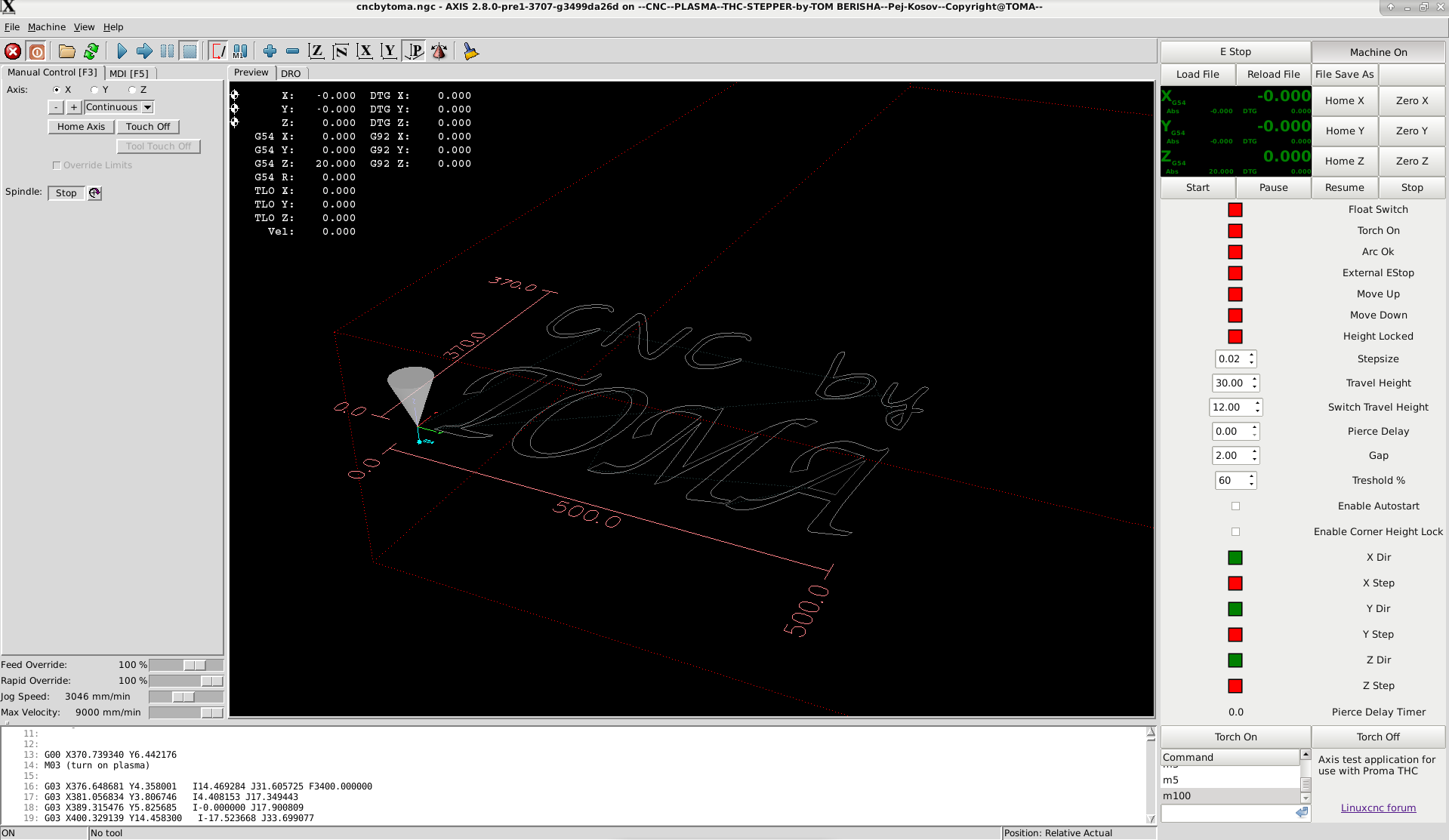Toggle the machine power toolbar icon

tap(37, 51)
